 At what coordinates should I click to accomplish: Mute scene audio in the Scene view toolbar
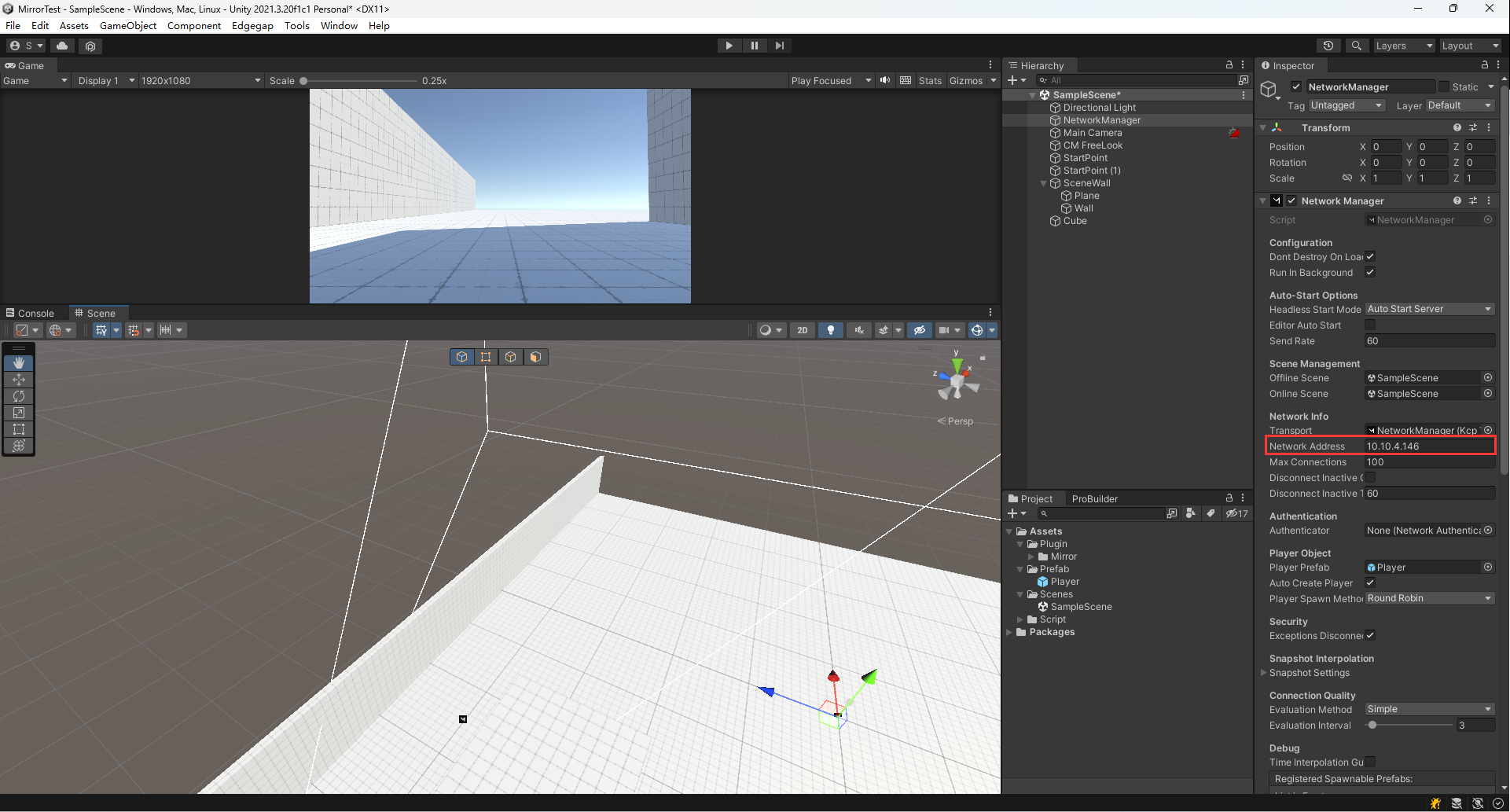point(859,330)
